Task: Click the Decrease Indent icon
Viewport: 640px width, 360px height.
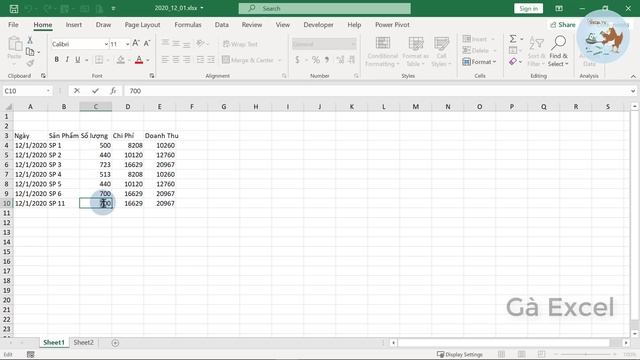Action: pos(200,60)
